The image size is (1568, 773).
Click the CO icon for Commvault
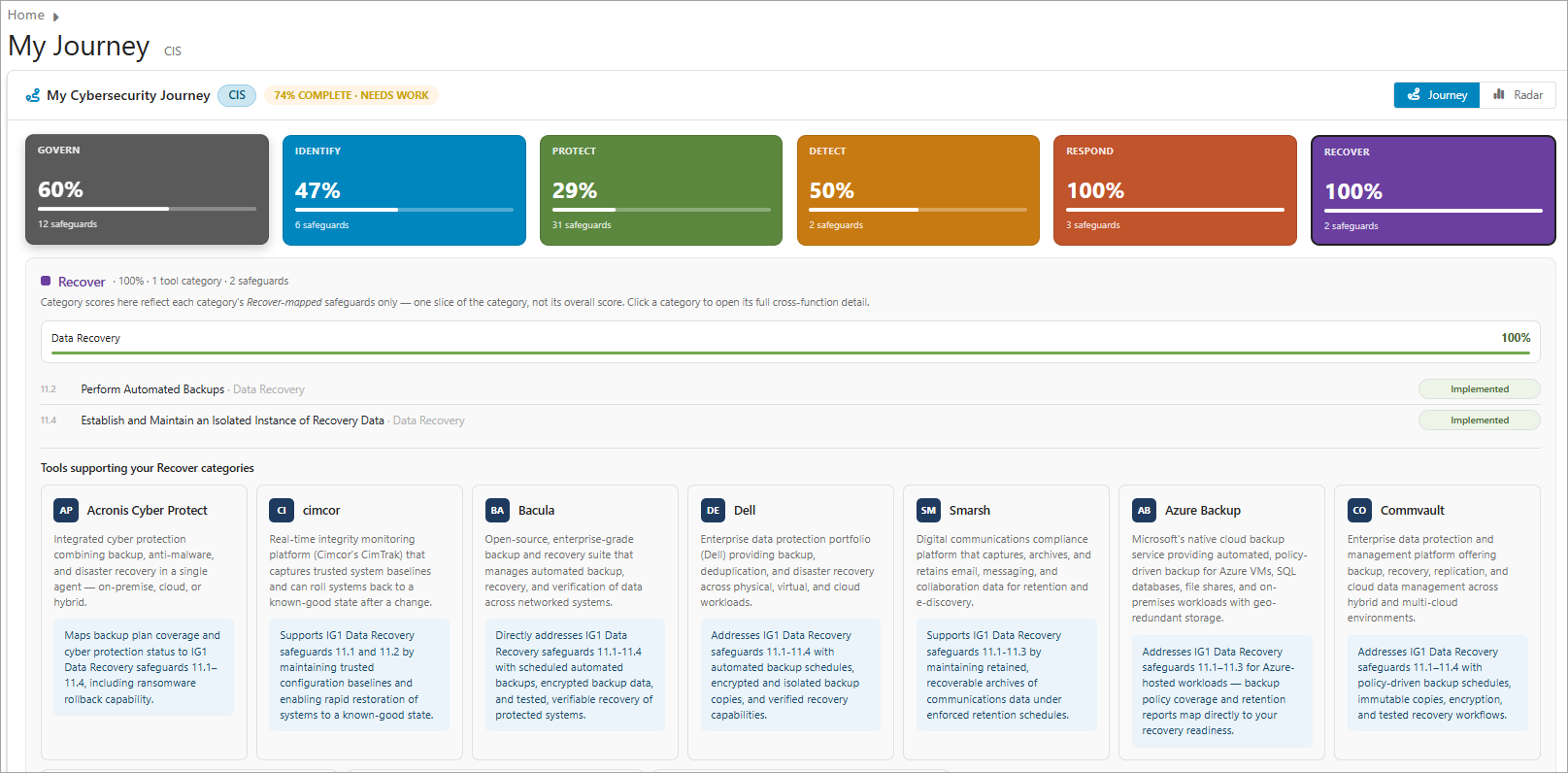(1359, 510)
